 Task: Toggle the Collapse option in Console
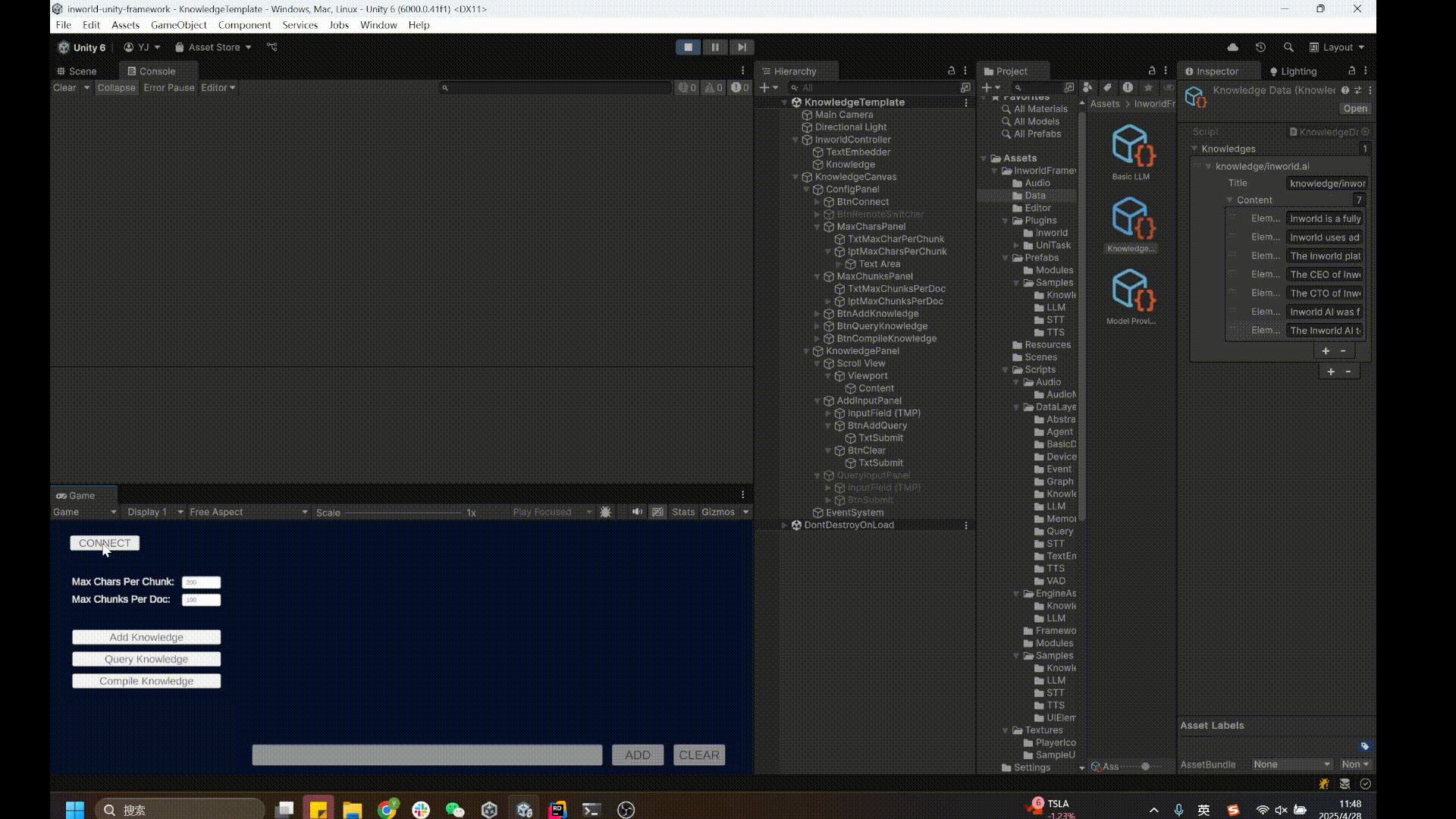pyautogui.click(x=116, y=88)
